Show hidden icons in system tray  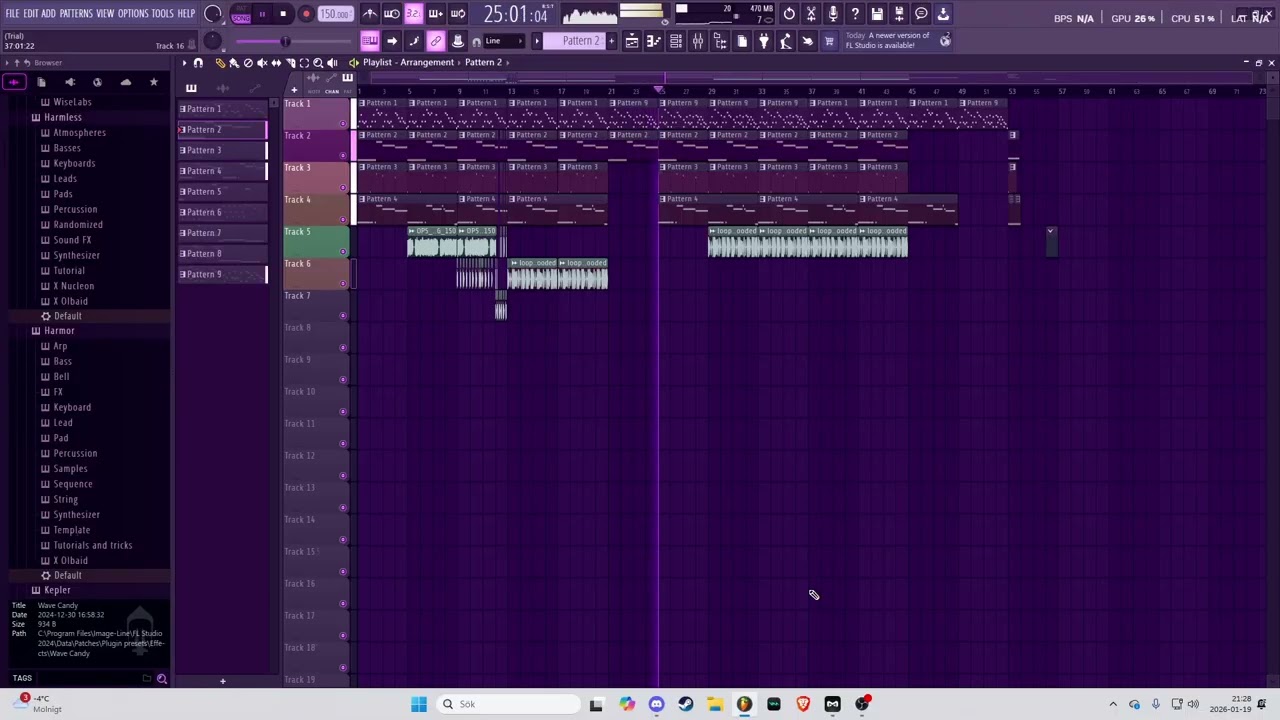[1113, 704]
